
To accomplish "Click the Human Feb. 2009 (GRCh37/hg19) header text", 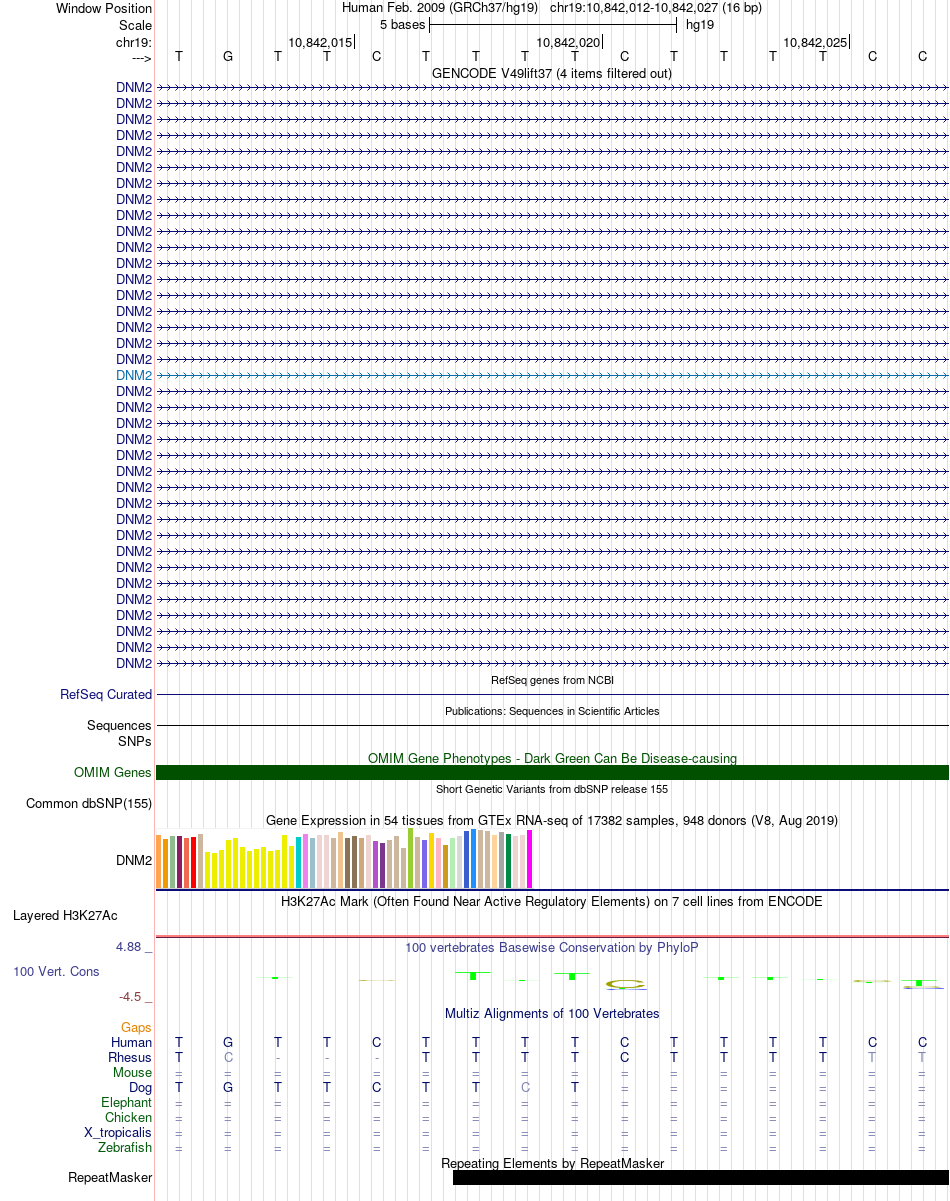I will tap(440, 8).
